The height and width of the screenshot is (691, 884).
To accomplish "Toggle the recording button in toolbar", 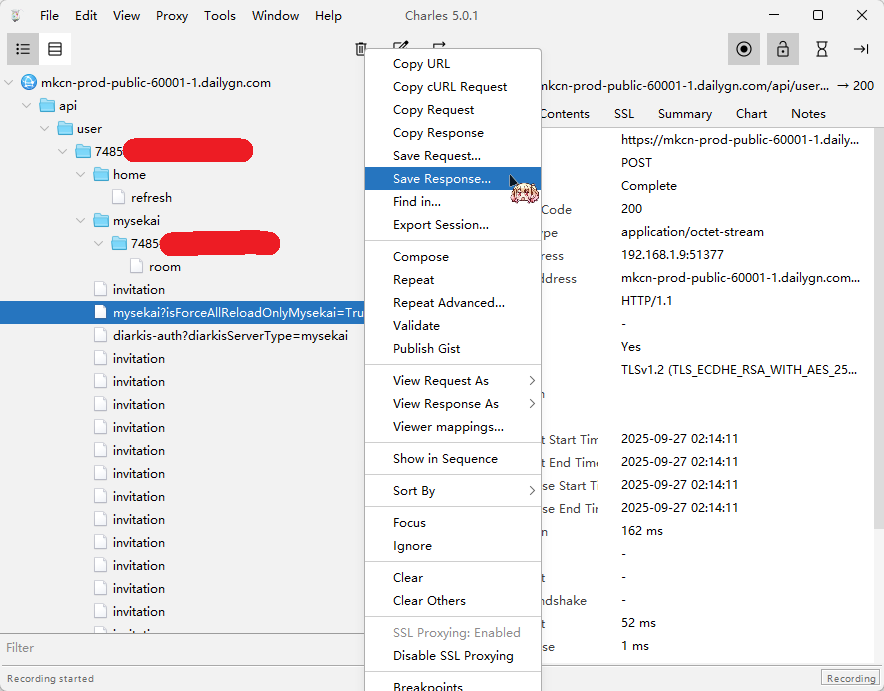I will click(x=743, y=49).
